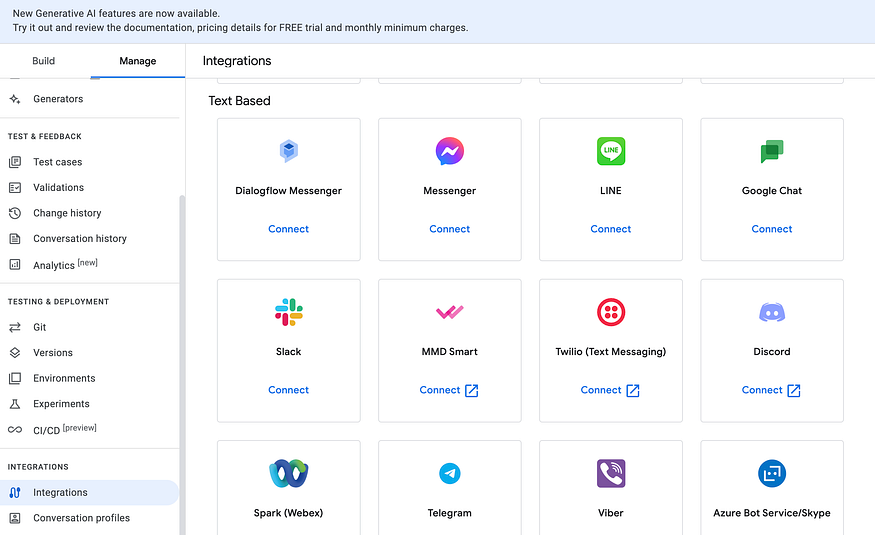875x535 pixels.
Task: Click the sidebar vertical scrollbar
Action: click(182, 364)
